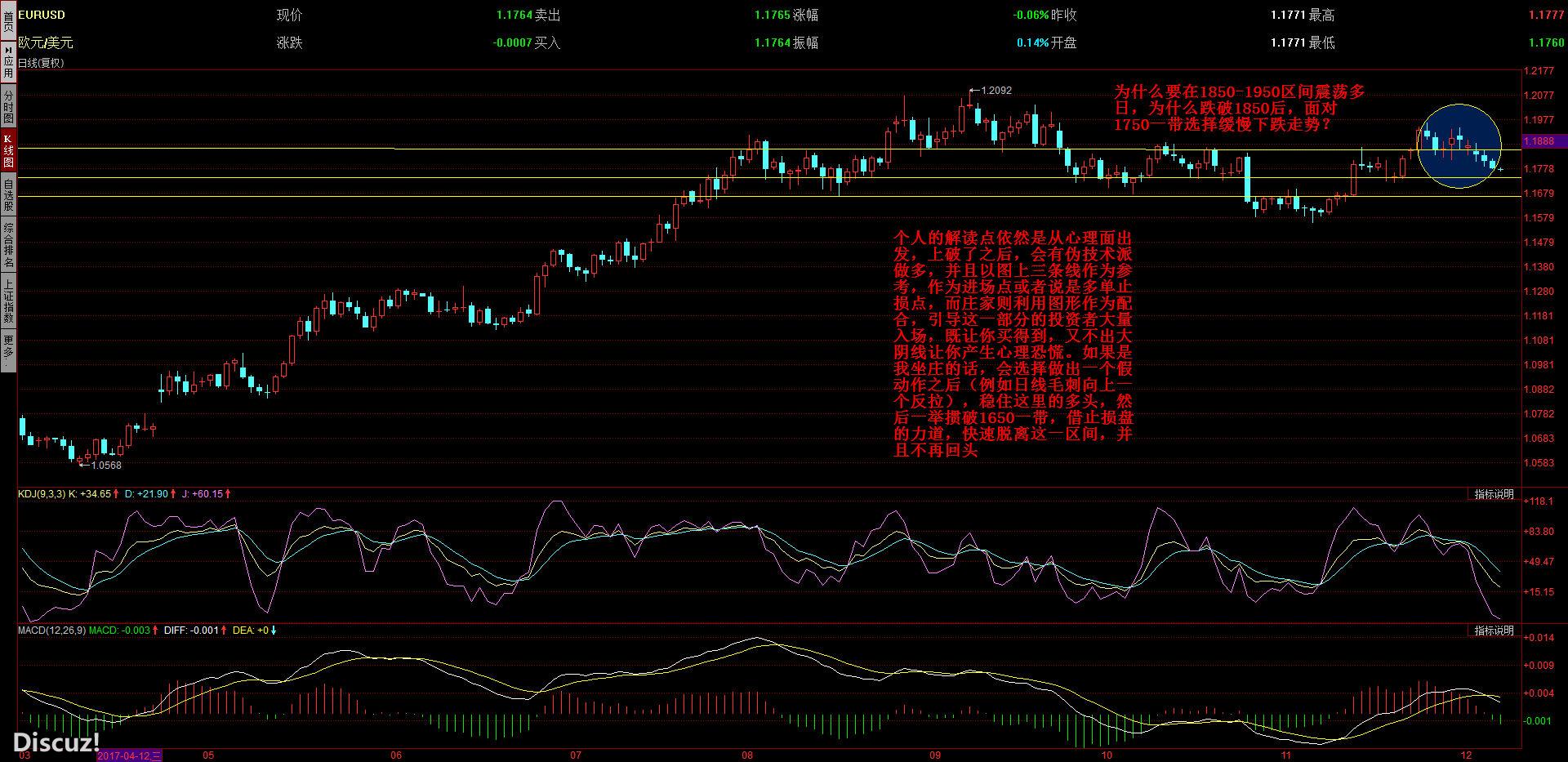This screenshot has height=762, width=1568.
Task: Click the blue highlighted circle annotation
Action: pyautogui.click(x=1459, y=146)
